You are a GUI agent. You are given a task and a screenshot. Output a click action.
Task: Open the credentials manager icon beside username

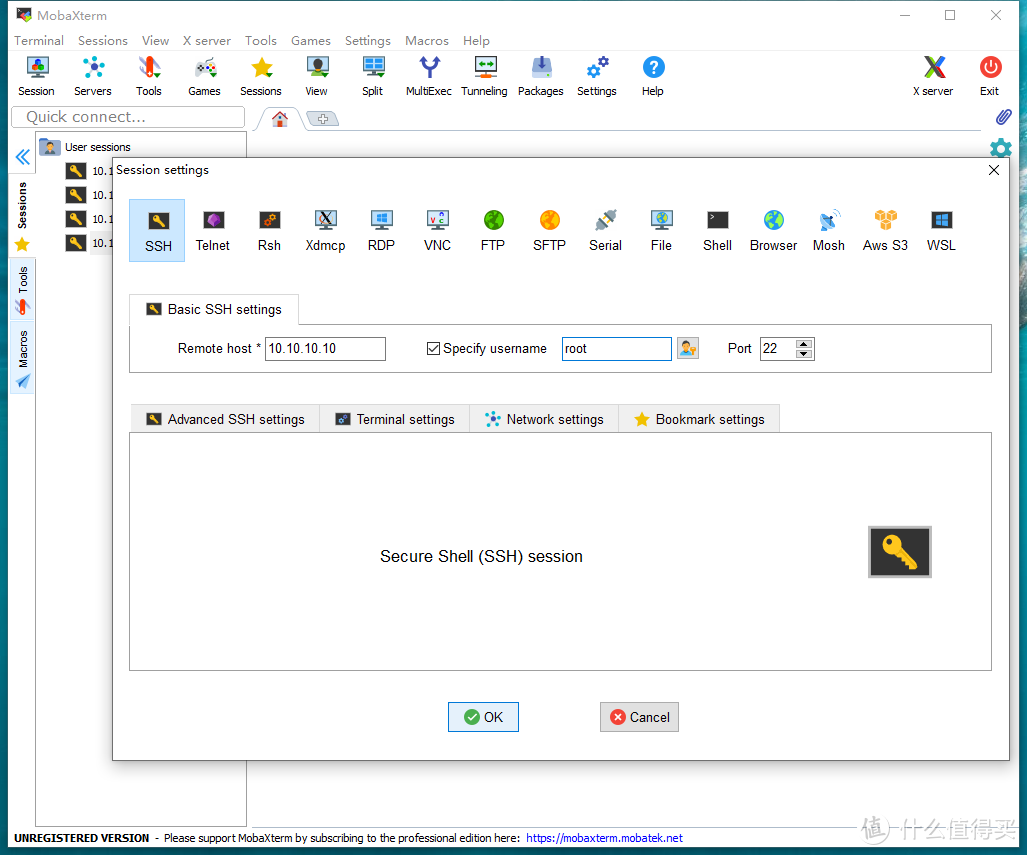pyautogui.click(x=688, y=349)
